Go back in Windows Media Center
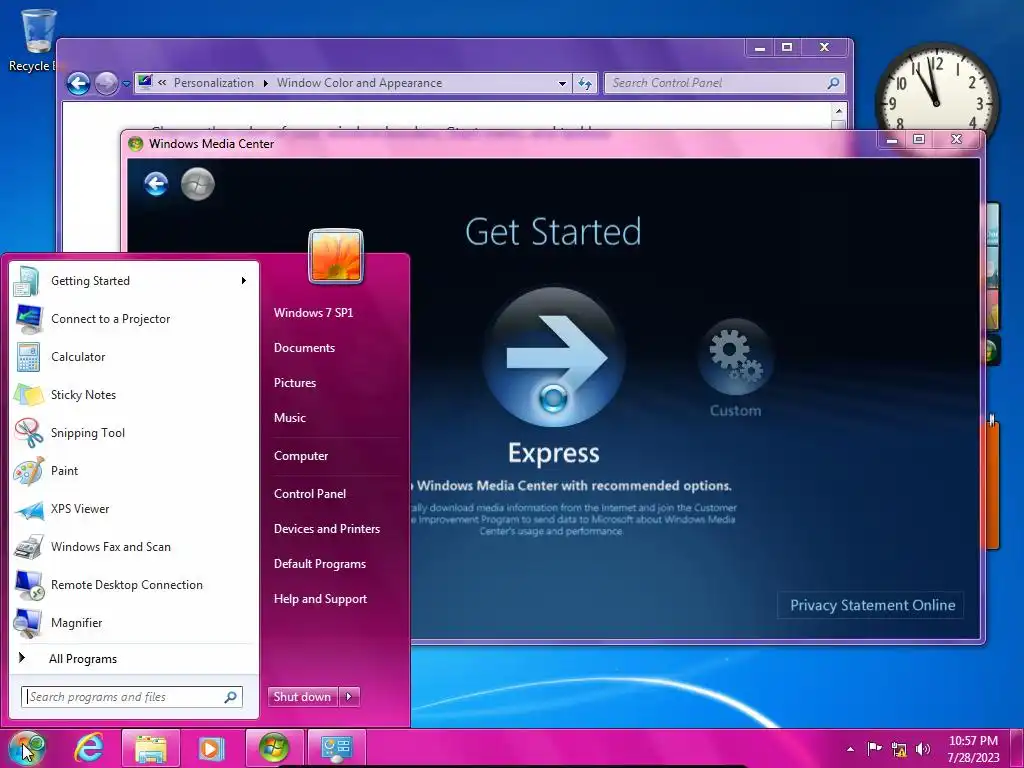Viewport: 1024px width, 768px height. (156, 184)
